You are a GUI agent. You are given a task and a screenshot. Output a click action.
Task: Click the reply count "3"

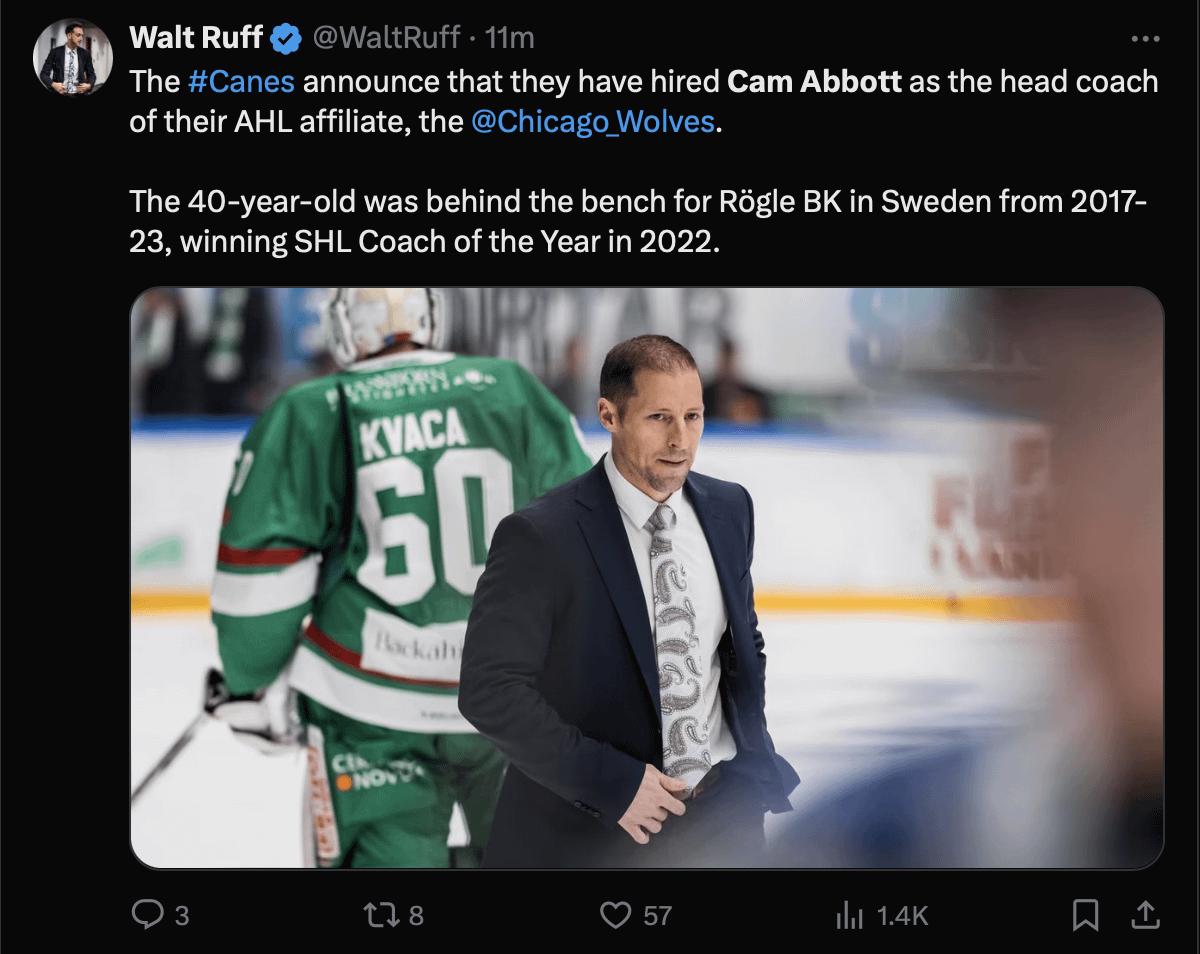pyautogui.click(x=181, y=915)
